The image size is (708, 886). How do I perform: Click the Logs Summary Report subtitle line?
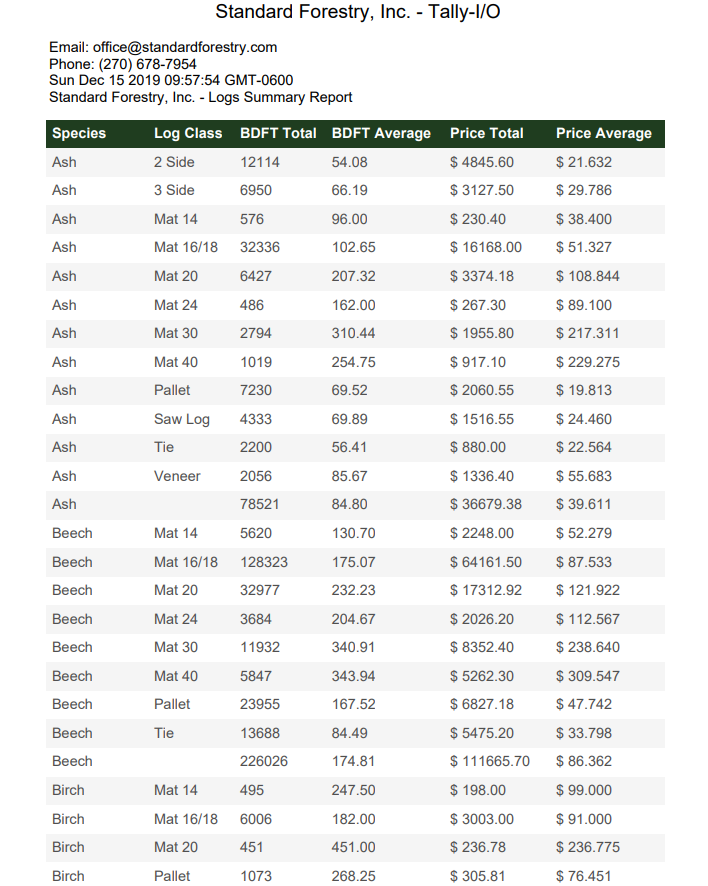tap(200, 97)
